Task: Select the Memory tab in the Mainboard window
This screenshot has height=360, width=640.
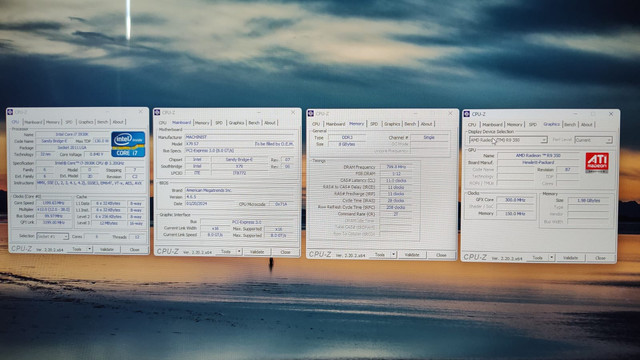Action: pyautogui.click(x=202, y=123)
